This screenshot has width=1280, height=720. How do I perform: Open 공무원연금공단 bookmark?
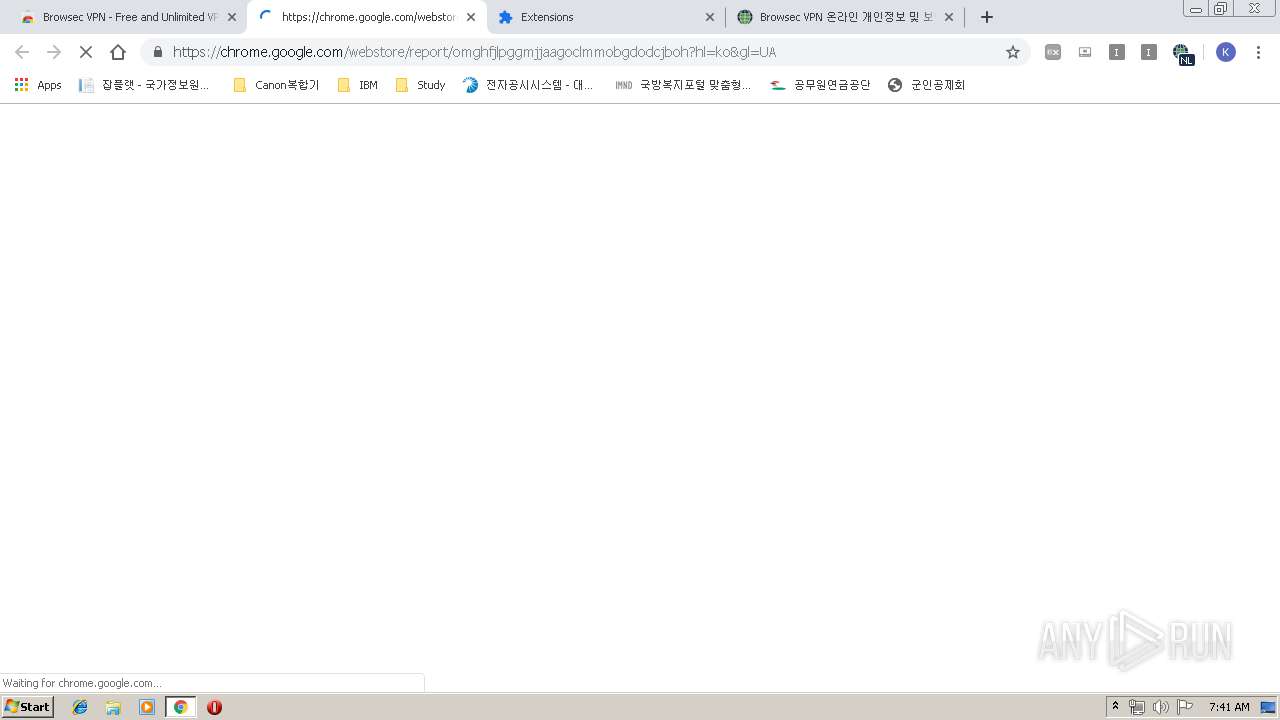pos(820,85)
